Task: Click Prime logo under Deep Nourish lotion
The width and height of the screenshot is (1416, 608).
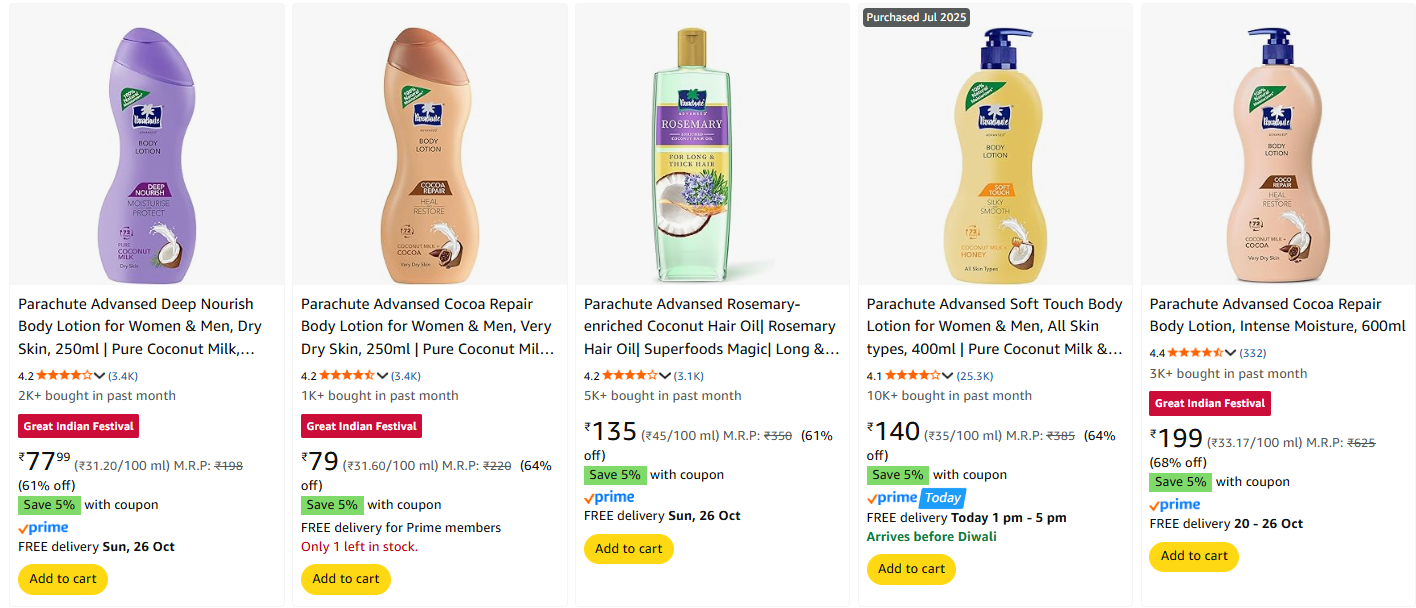Action: tap(43, 527)
